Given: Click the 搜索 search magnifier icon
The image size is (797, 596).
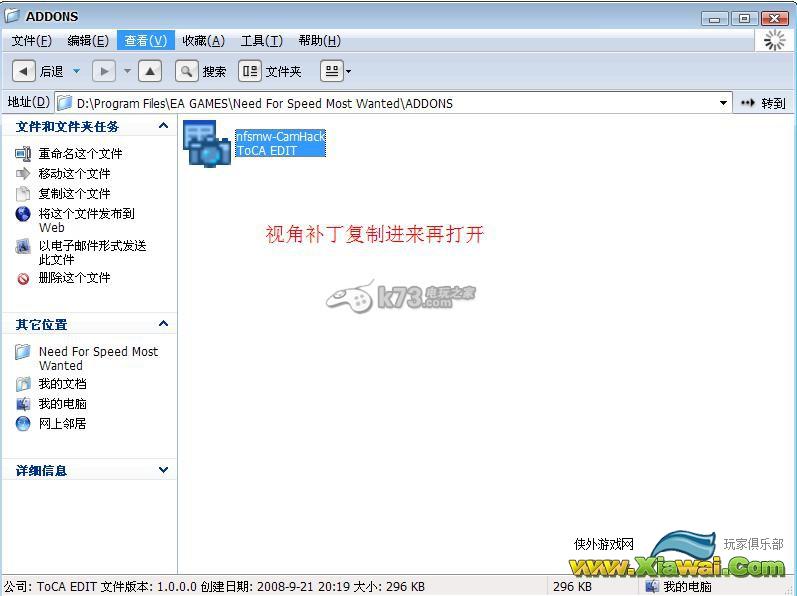Looking at the screenshot, I should 187,72.
